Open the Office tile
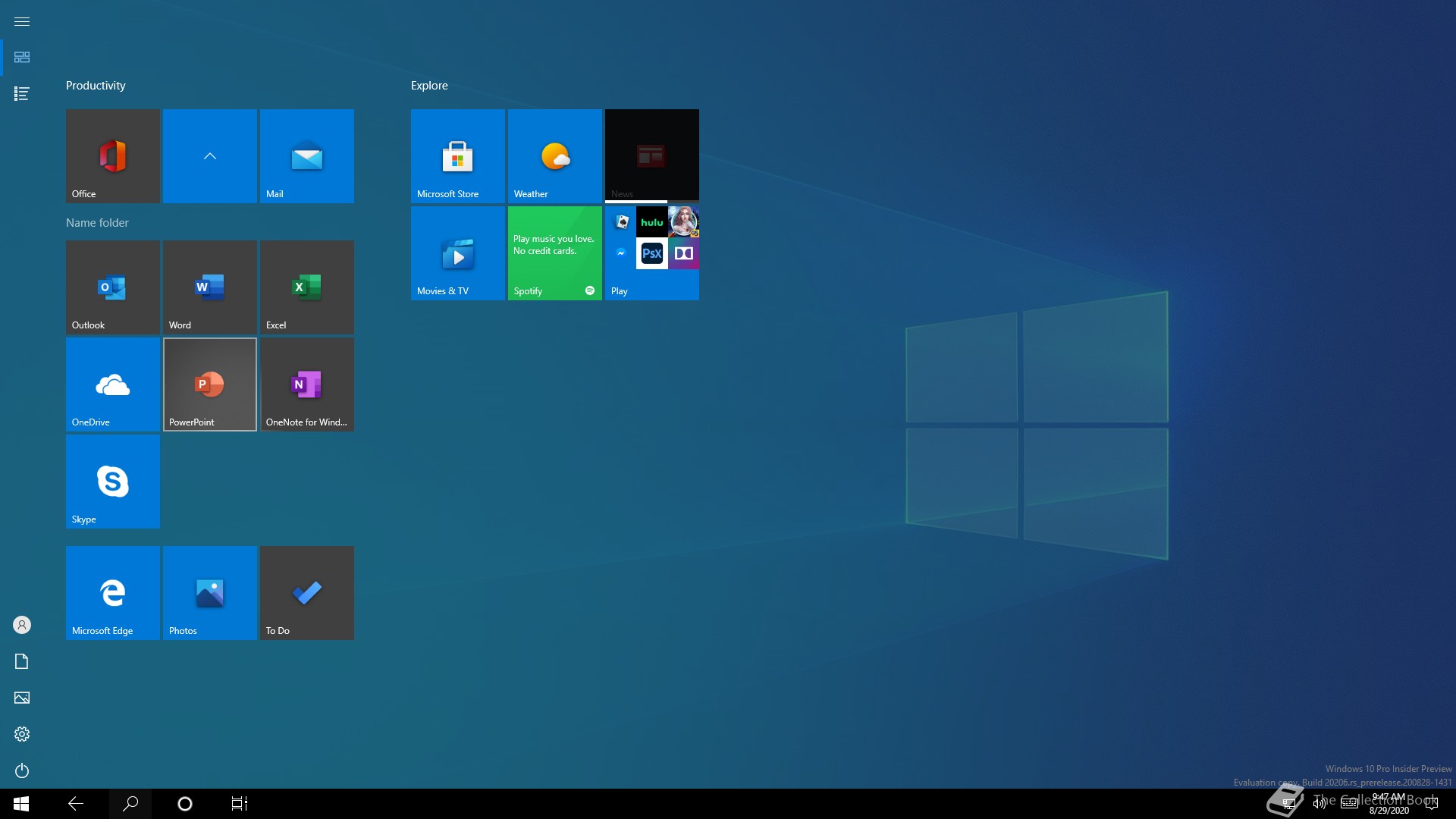Viewport: 1456px width, 819px height. [x=112, y=155]
